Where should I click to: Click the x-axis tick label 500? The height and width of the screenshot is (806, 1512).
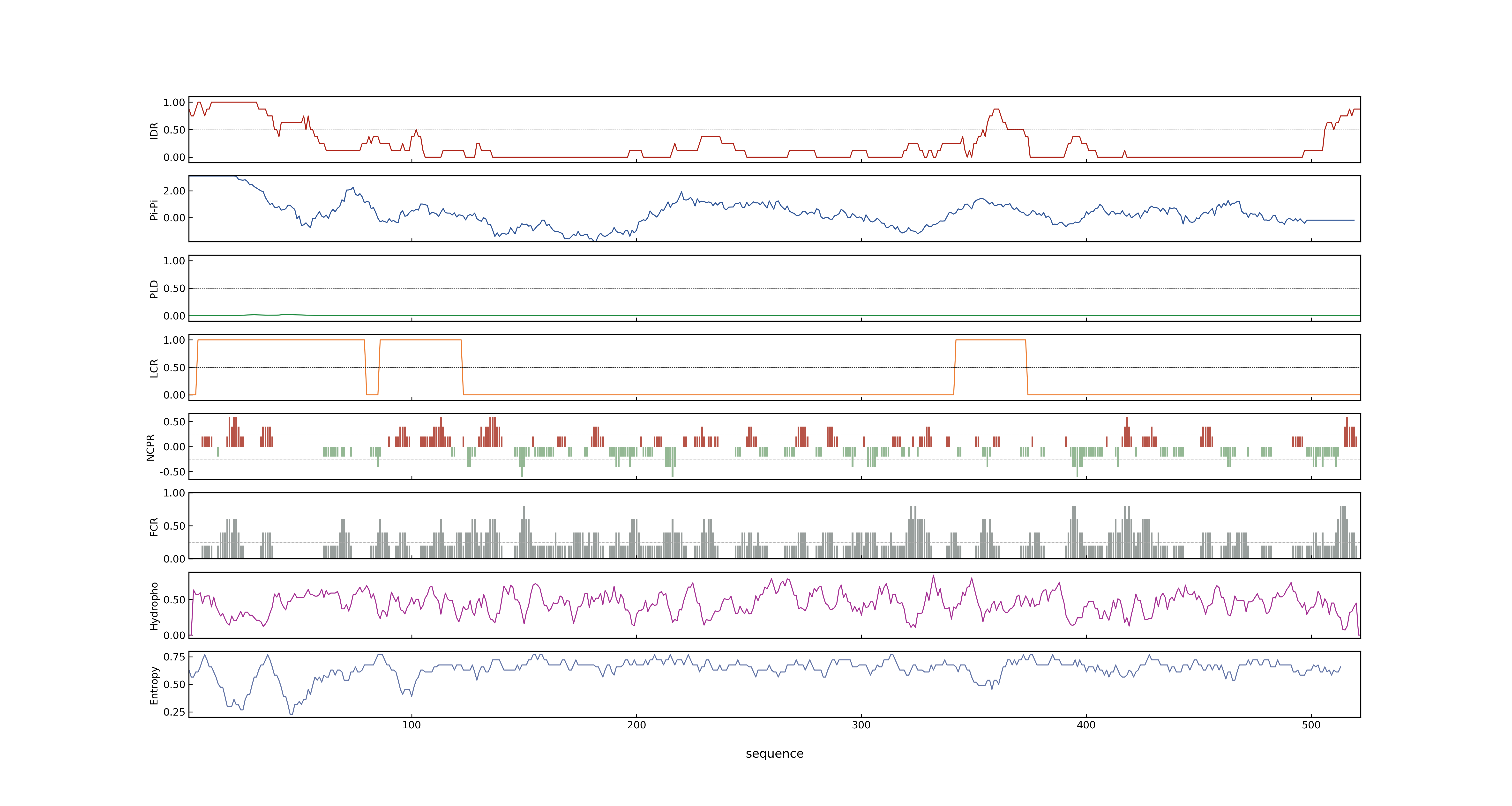click(x=1311, y=725)
